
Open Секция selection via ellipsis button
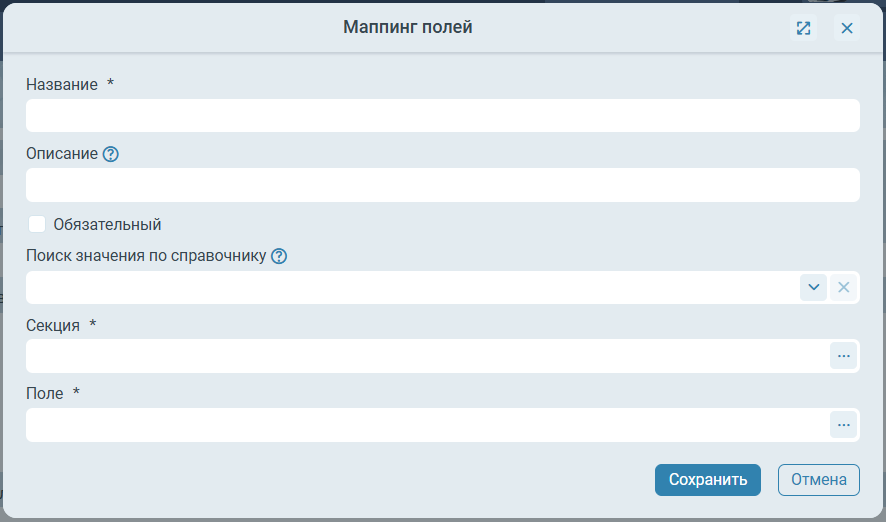[843, 356]
